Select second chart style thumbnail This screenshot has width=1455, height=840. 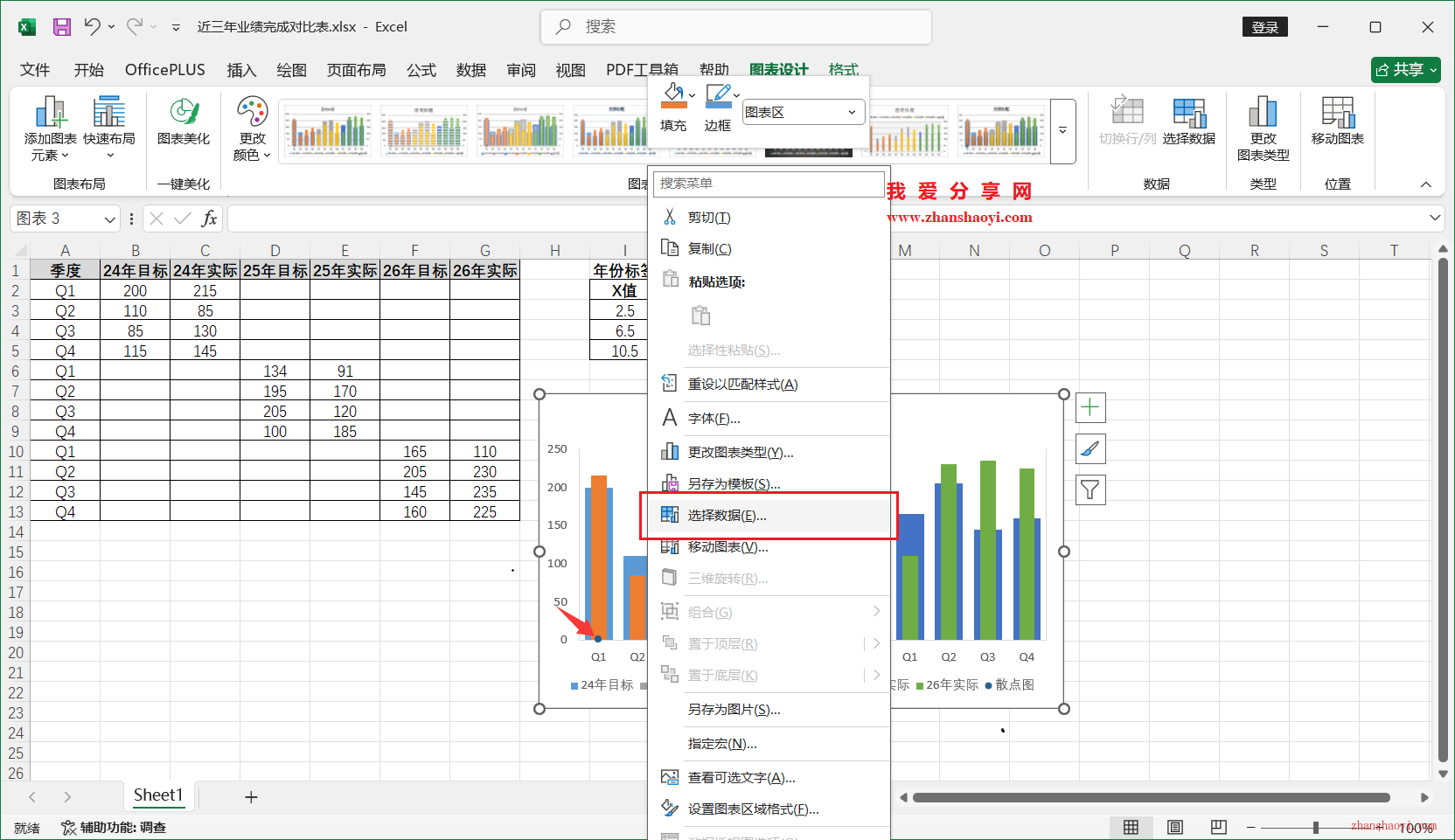tap(423, 131)
